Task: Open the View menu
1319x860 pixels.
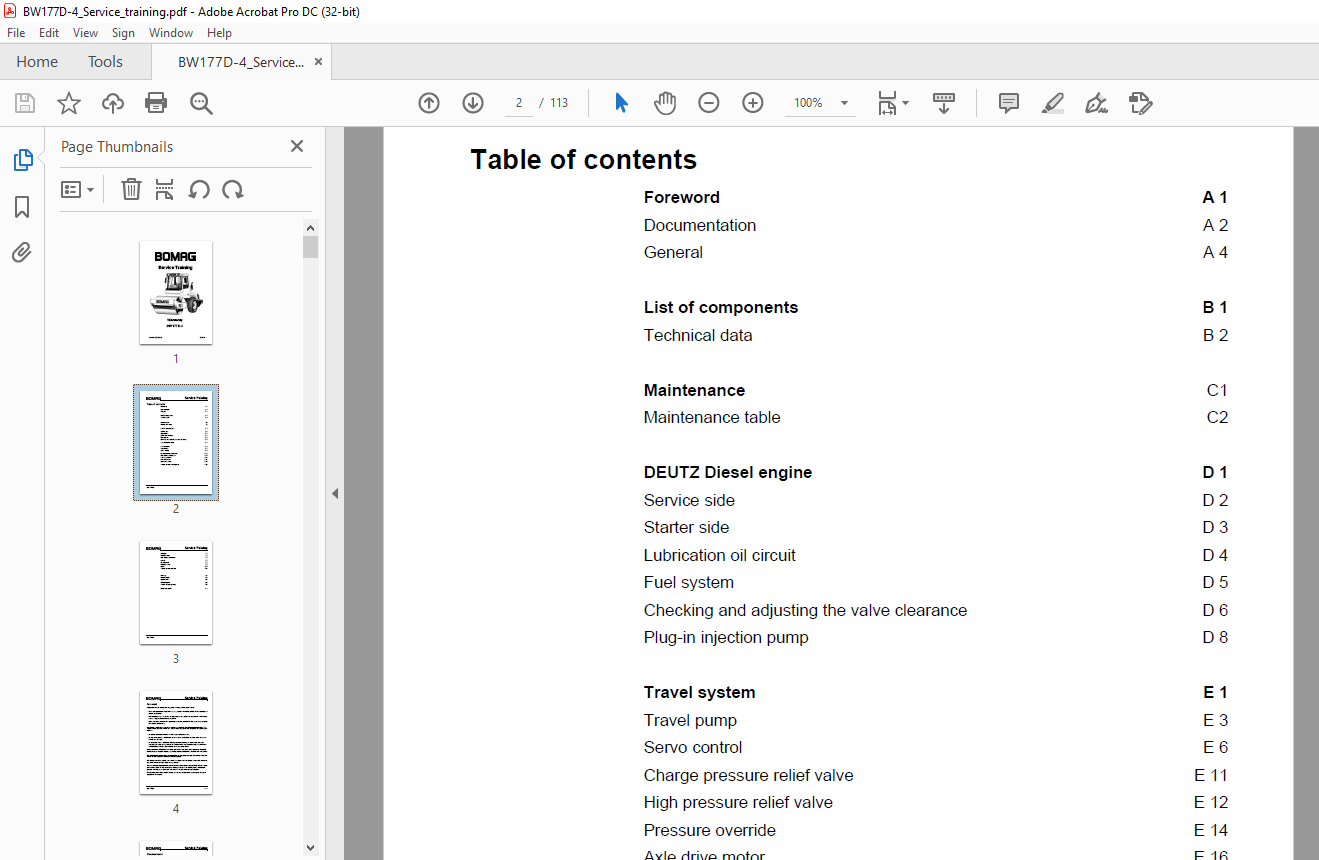Action: pyautogui.click(x=86, y=33)
